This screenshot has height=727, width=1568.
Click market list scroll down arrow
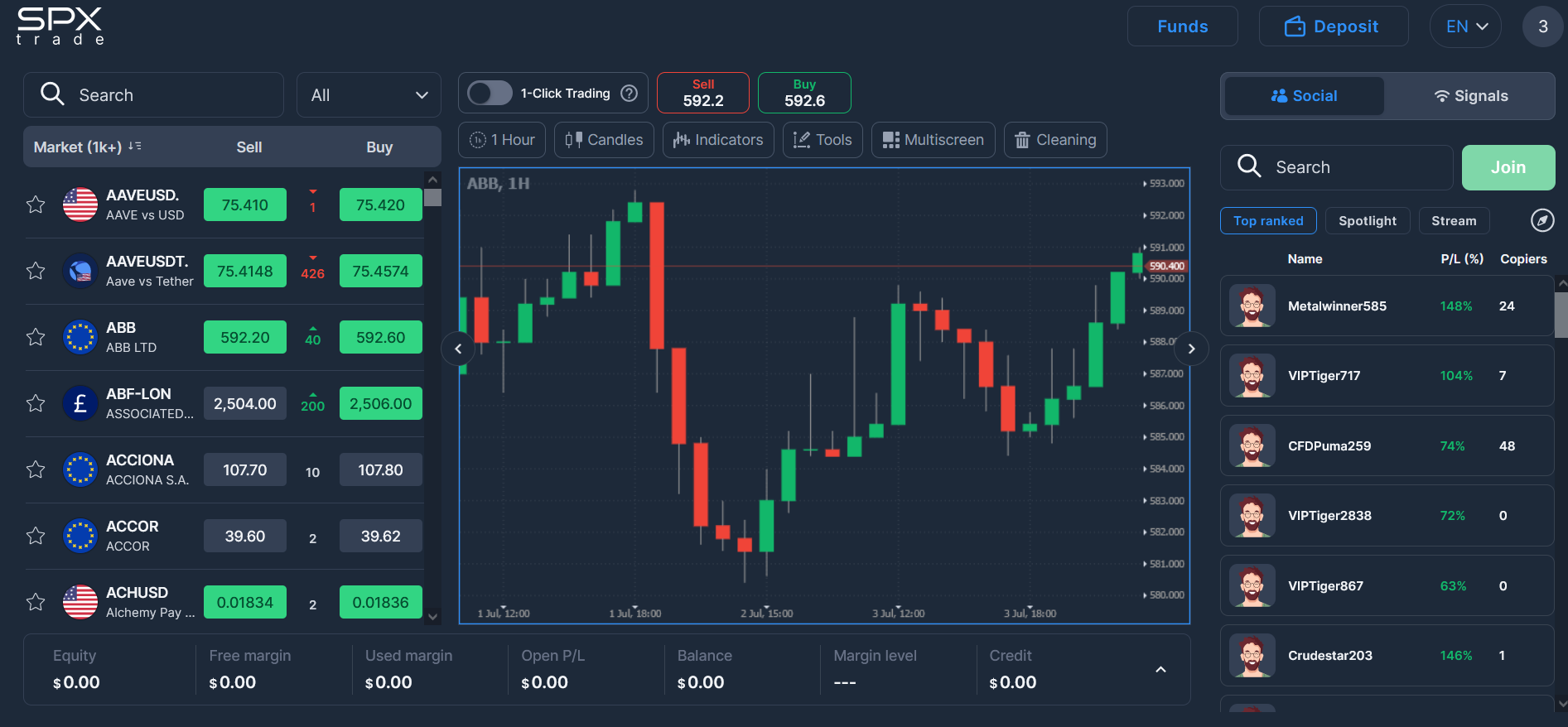433,616
